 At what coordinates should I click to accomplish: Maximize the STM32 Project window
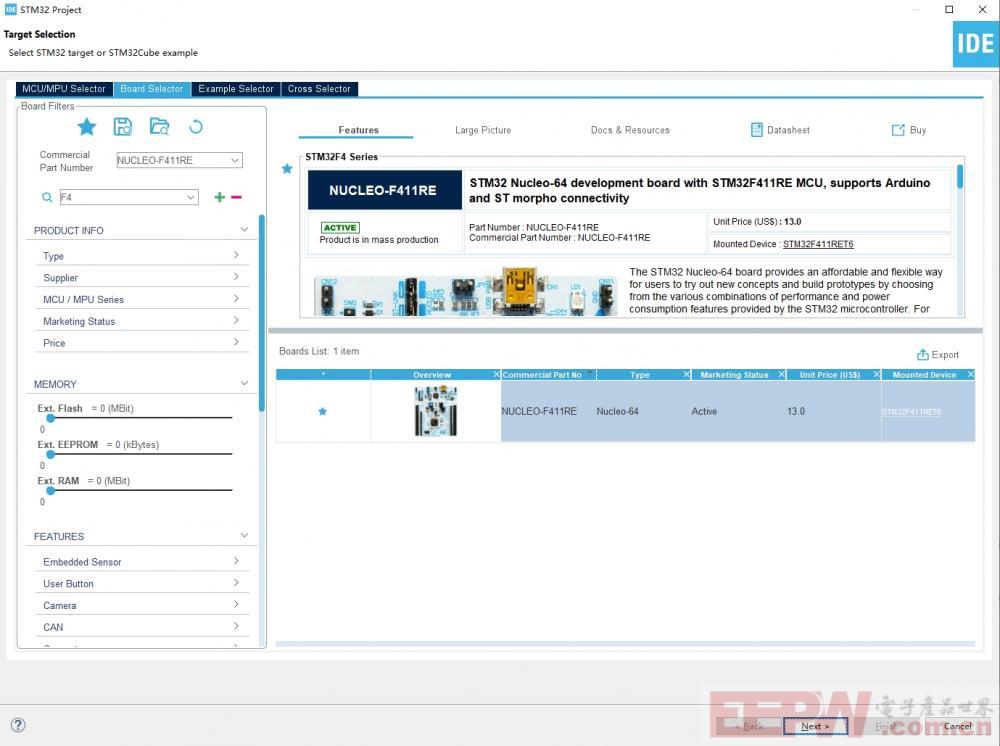tap(949, 10)
